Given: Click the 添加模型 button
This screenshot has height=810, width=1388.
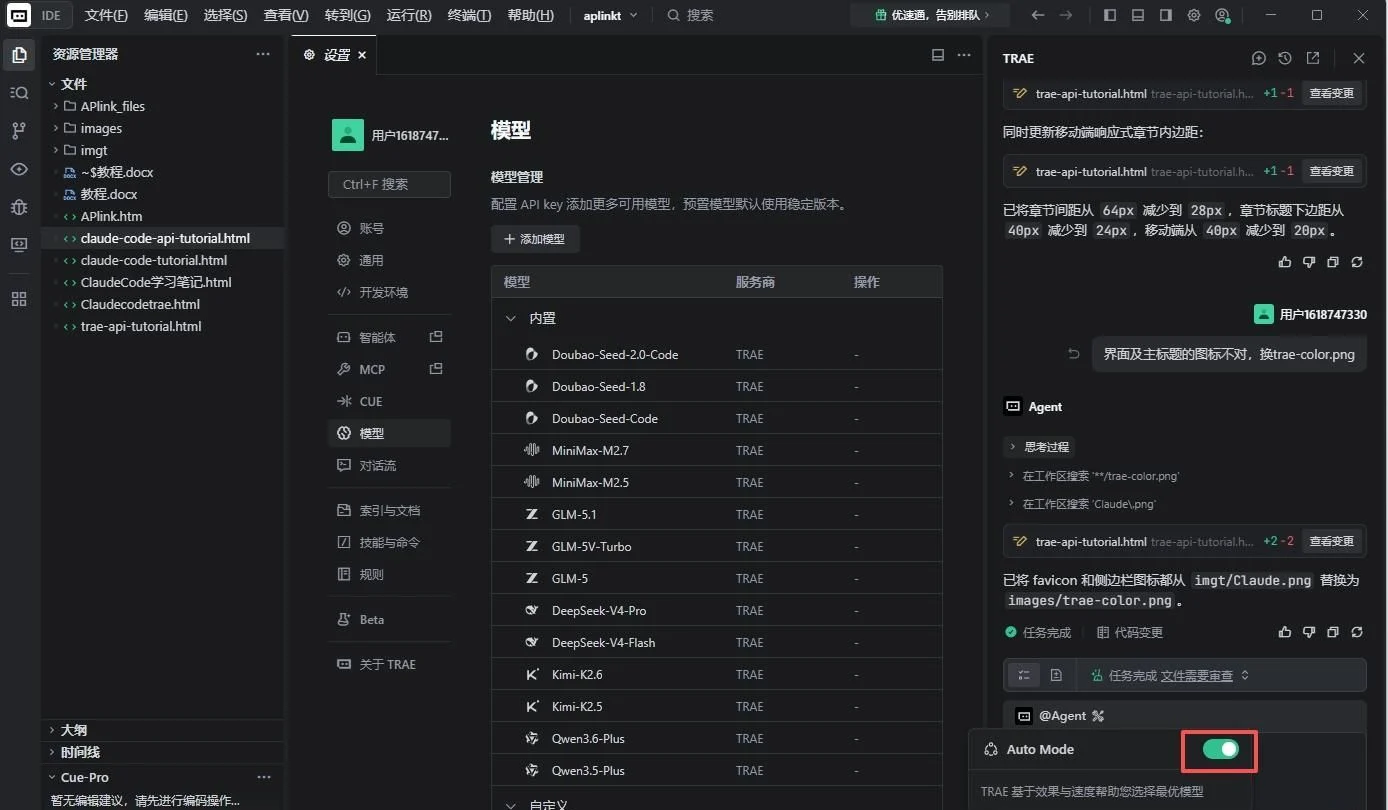Looking at the screenshot, I should click(535, 239).
